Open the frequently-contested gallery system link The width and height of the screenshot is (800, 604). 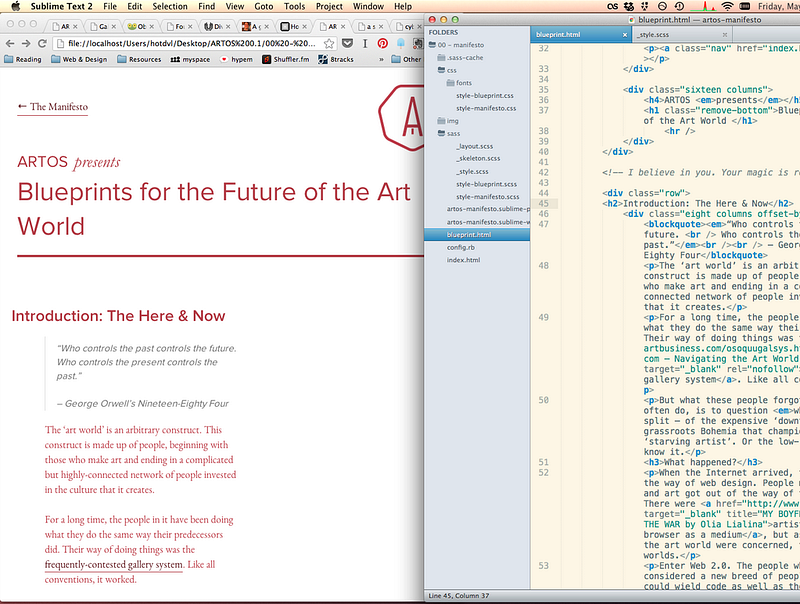(113, 565)
